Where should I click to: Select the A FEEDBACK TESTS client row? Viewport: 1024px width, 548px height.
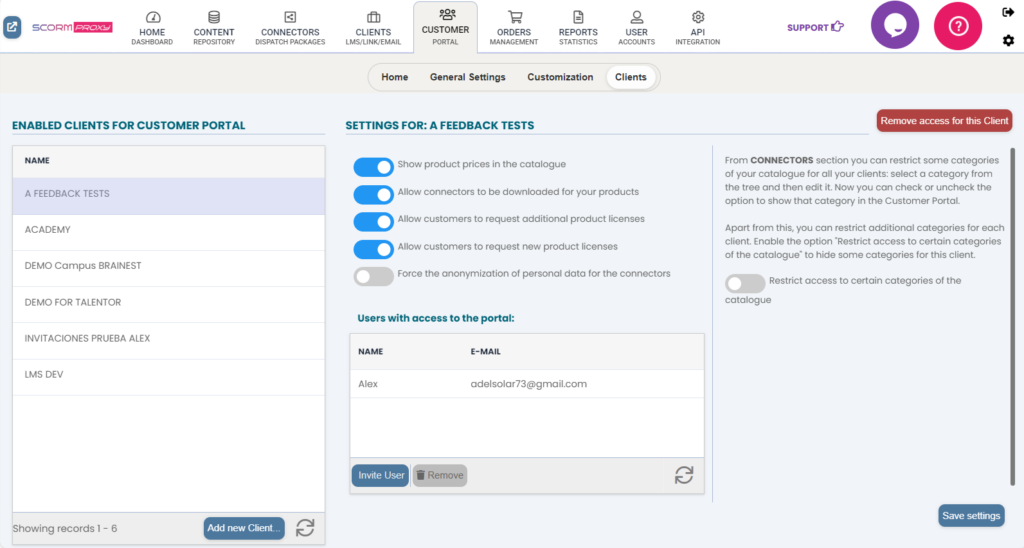coord(168,196)
